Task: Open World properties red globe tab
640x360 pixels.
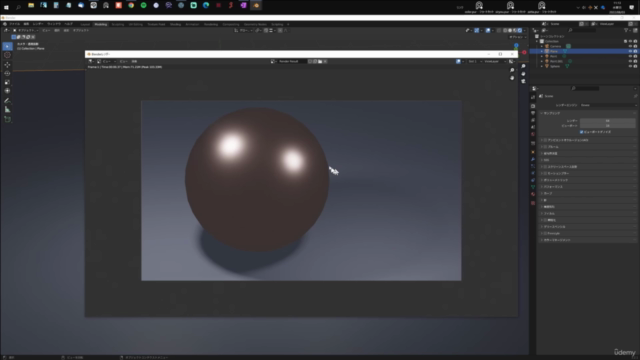Action: (x=533, y=134)
